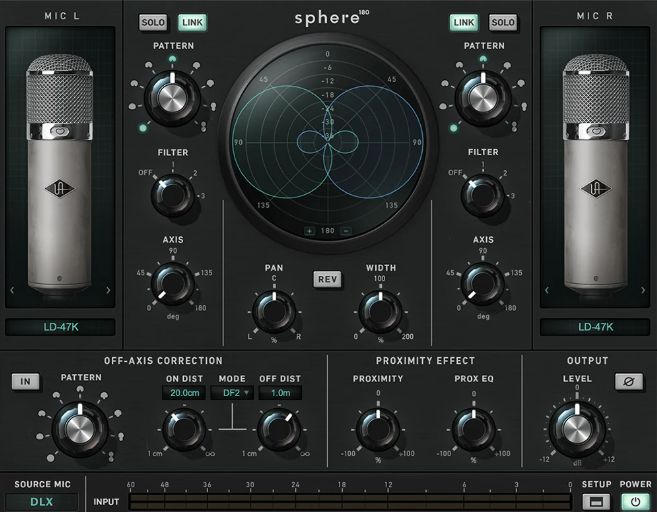This screenshot has height=512, width=657.
Task: Select top cardioid icon on right PATTERN knob
Action: pos(483,59)
